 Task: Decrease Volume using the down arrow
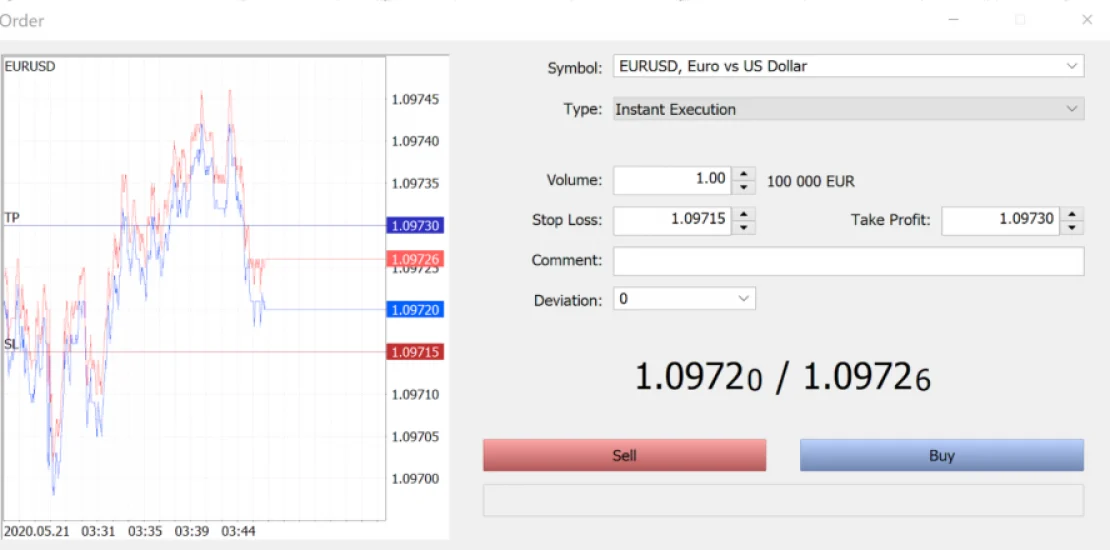[x=744, y=187]
